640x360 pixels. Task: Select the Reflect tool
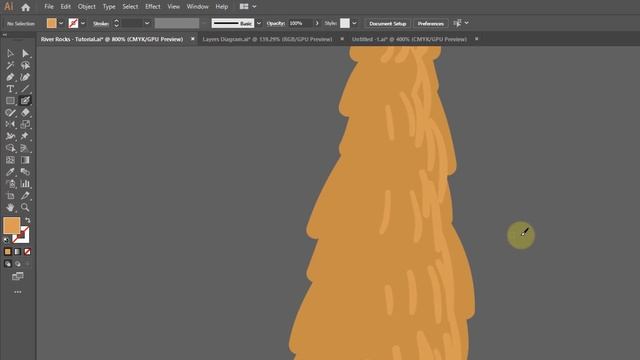tap(10, 124)
